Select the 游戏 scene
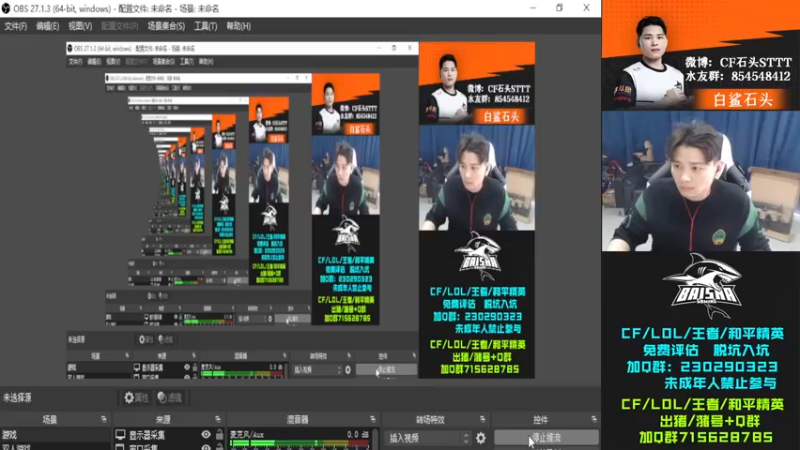 click(55, 435)
